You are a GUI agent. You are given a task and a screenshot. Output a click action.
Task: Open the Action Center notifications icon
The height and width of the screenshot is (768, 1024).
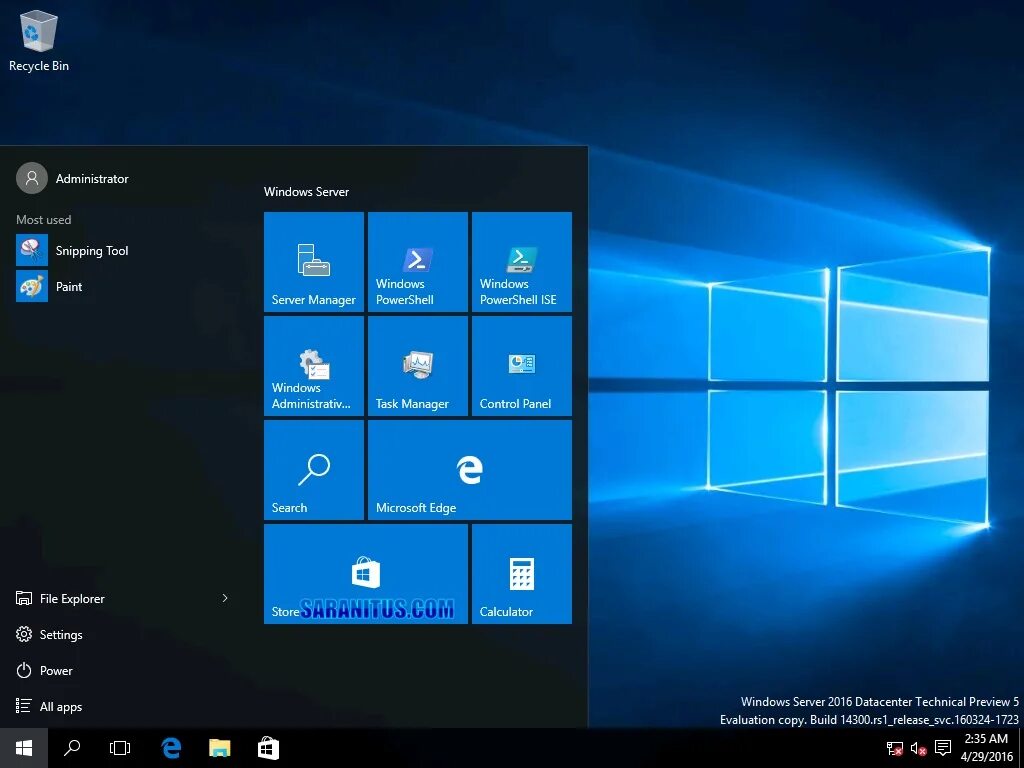(942, 748)
